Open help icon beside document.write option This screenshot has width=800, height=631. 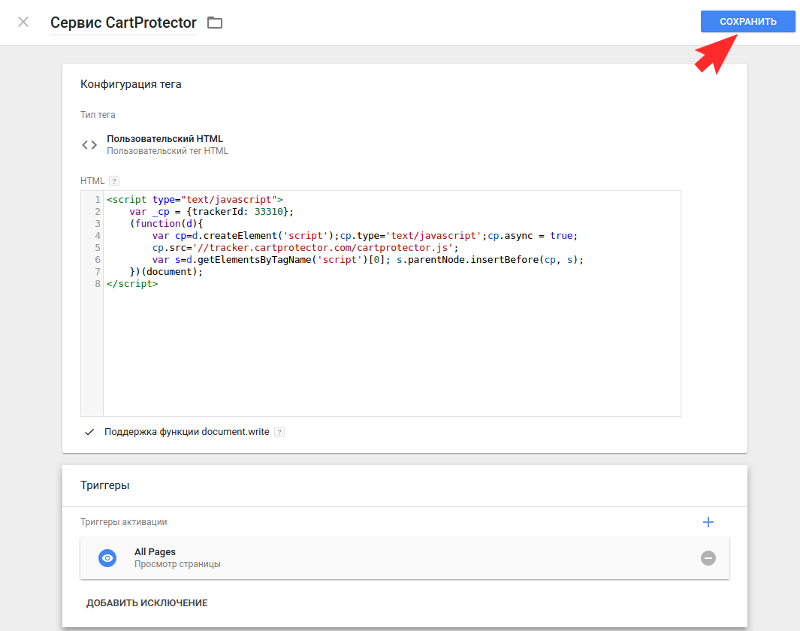[279, 432]
